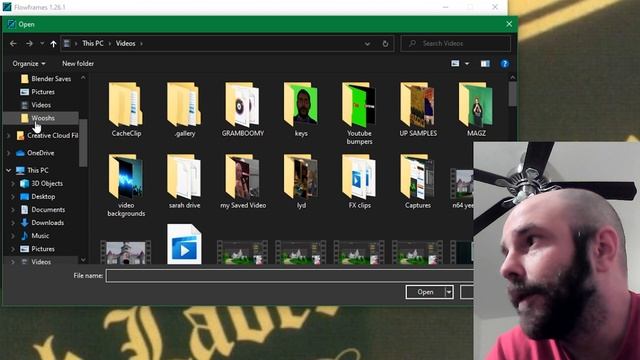Select the CacheClip folder
This screenshot has height=360, width=640.
126,109
